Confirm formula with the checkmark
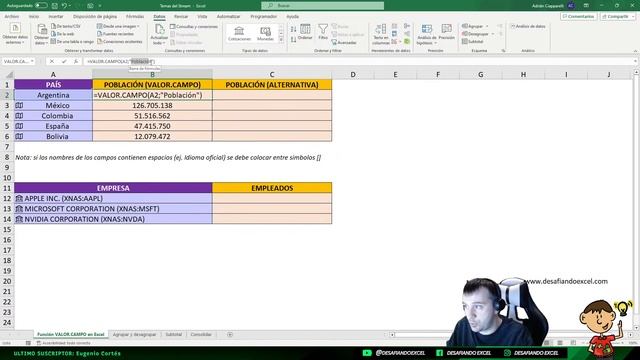640x360 pixels. coord(64,61)
